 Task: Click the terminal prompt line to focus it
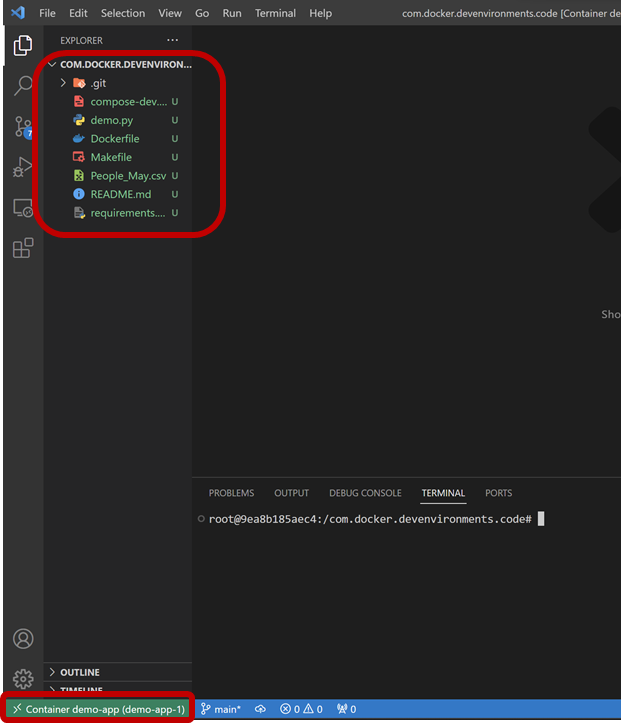pos(370,519)
